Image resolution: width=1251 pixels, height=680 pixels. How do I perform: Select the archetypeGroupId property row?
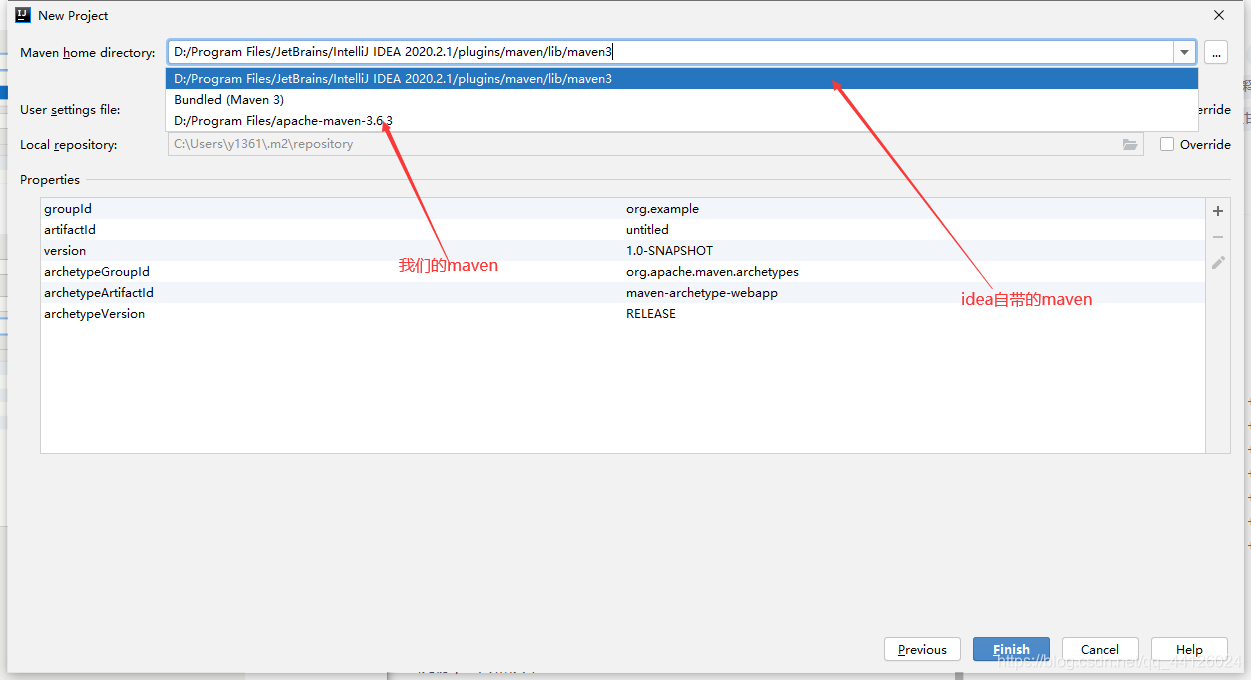pos(622,272)
